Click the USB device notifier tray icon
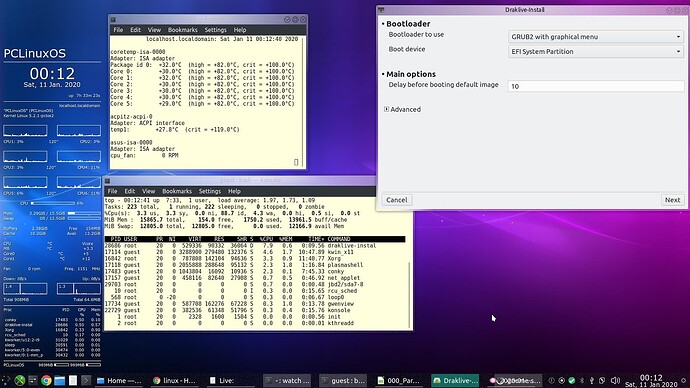 pyautogui.click(x=592, y=381)
